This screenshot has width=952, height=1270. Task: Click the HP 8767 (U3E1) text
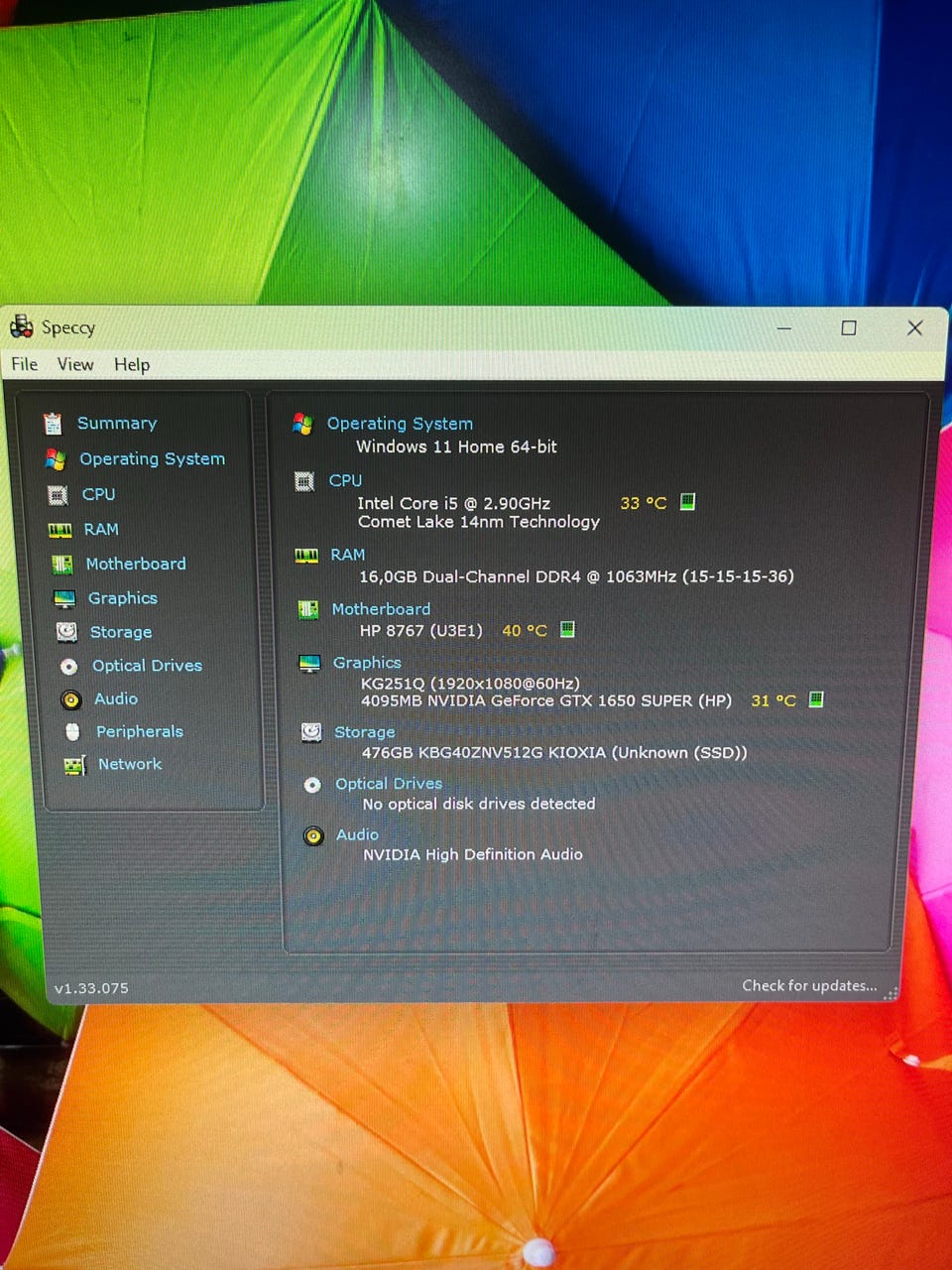pos(421,630)
